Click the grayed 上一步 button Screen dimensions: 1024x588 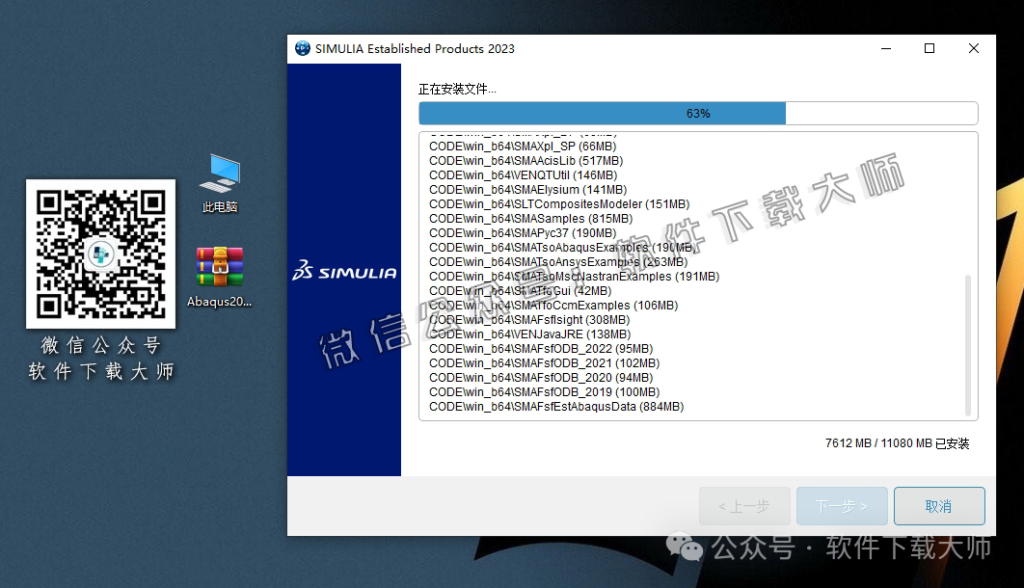[744, 506]
